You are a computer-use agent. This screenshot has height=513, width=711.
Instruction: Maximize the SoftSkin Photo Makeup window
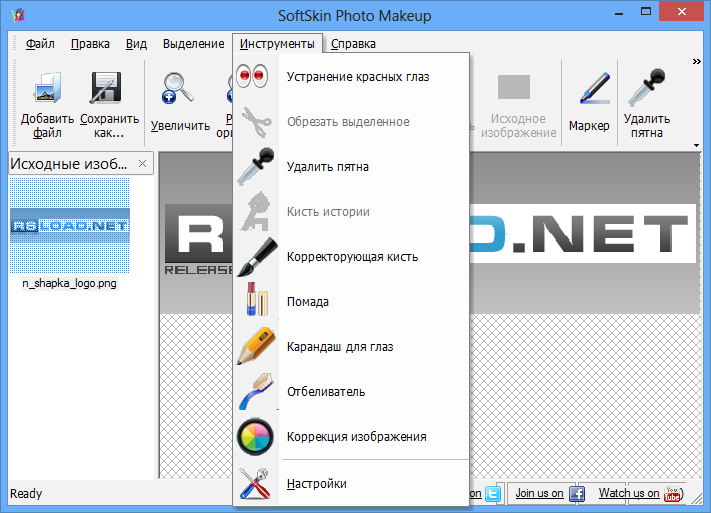point(646,12)
